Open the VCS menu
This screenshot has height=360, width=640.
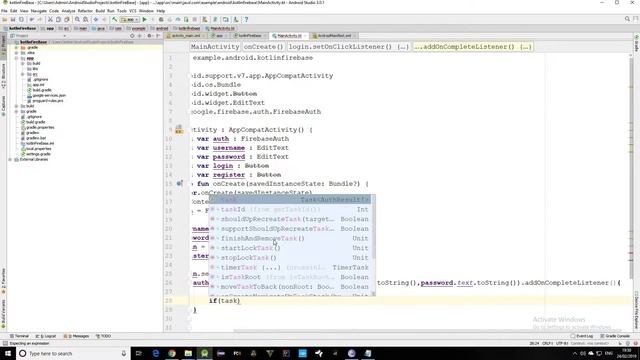coord(133,11)
